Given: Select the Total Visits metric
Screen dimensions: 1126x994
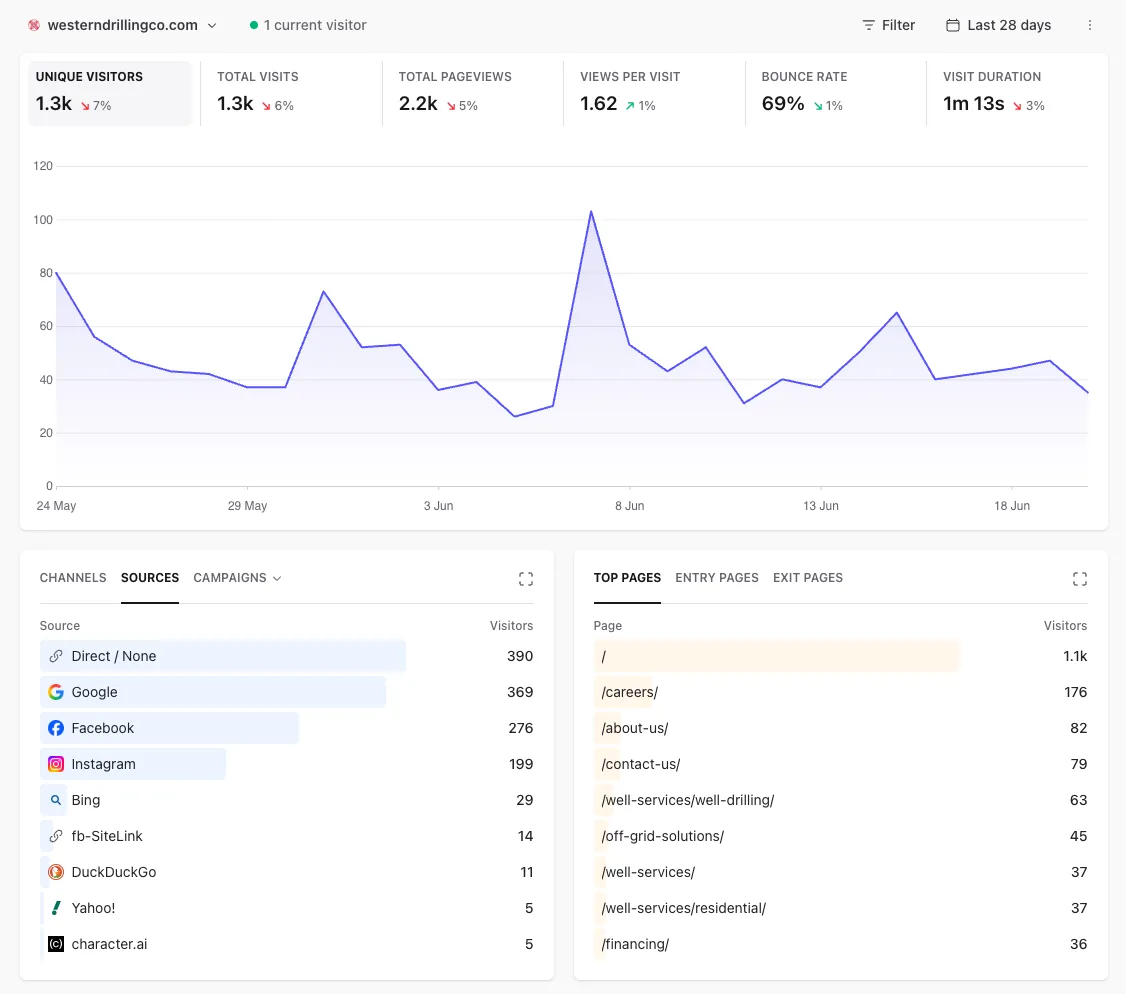Looking at the screenshot, I should 291,93.
